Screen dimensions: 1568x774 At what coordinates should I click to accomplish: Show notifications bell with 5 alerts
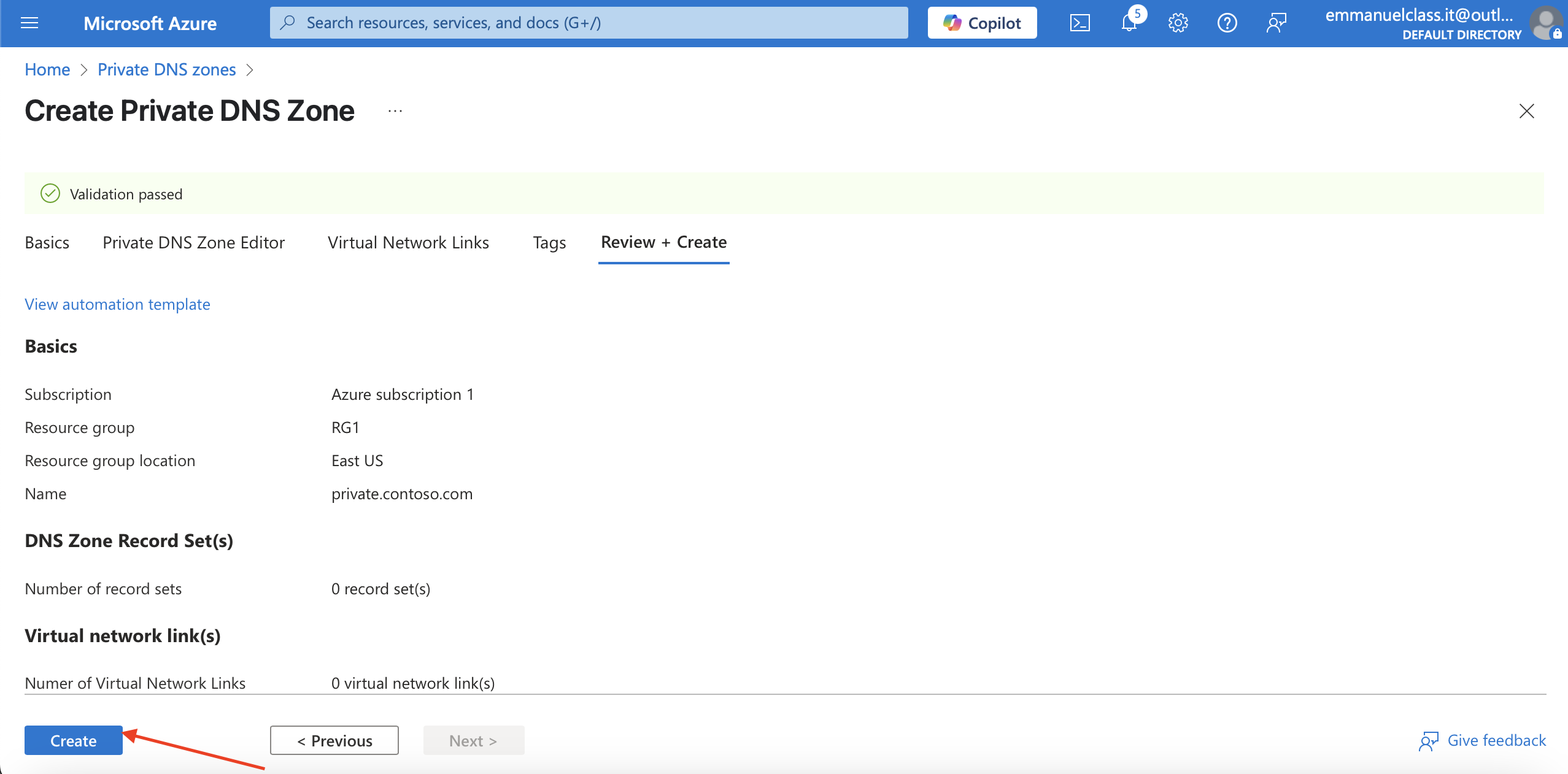pos(1129,23)
